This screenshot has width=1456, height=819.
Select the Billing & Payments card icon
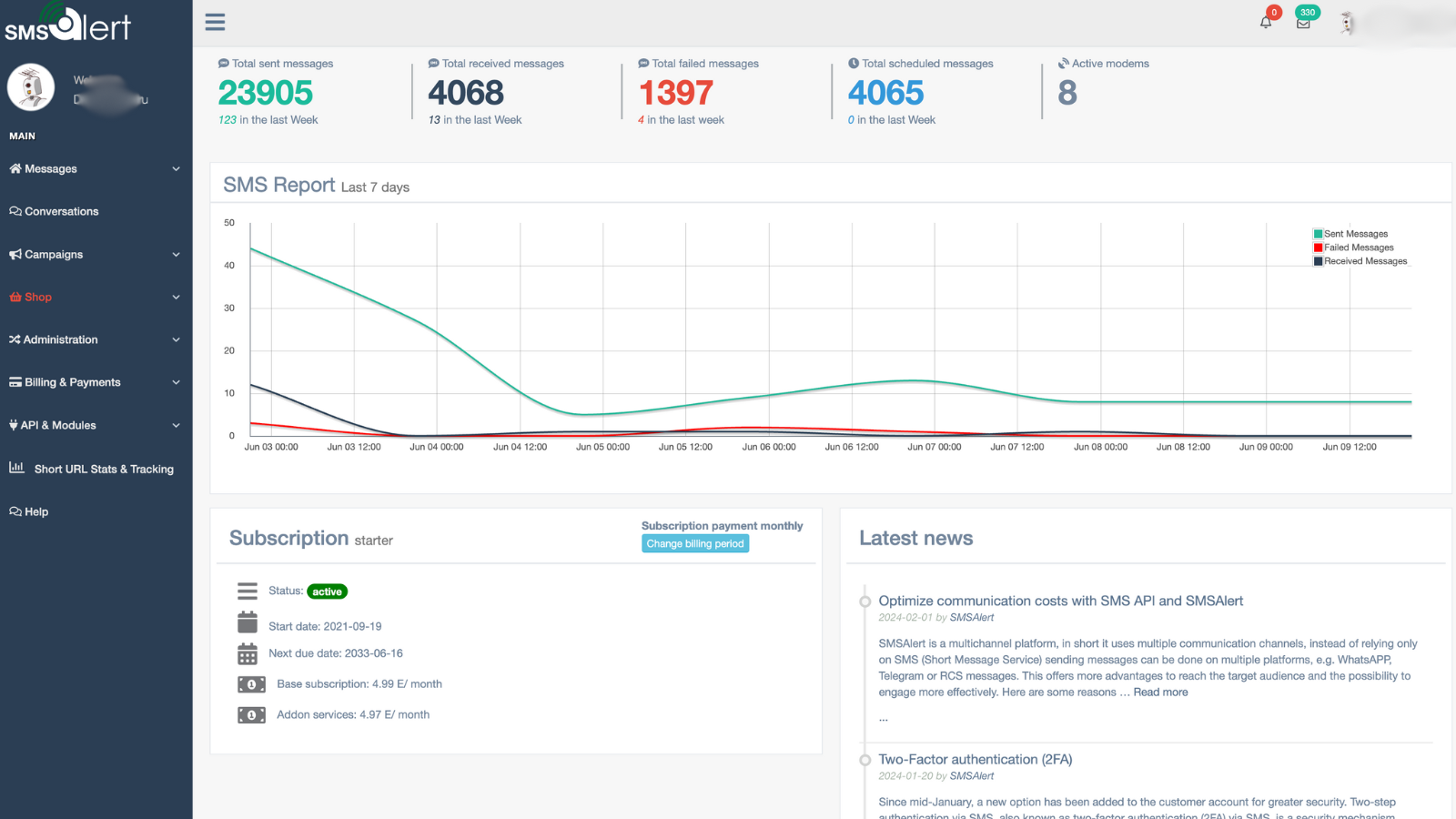14,382
